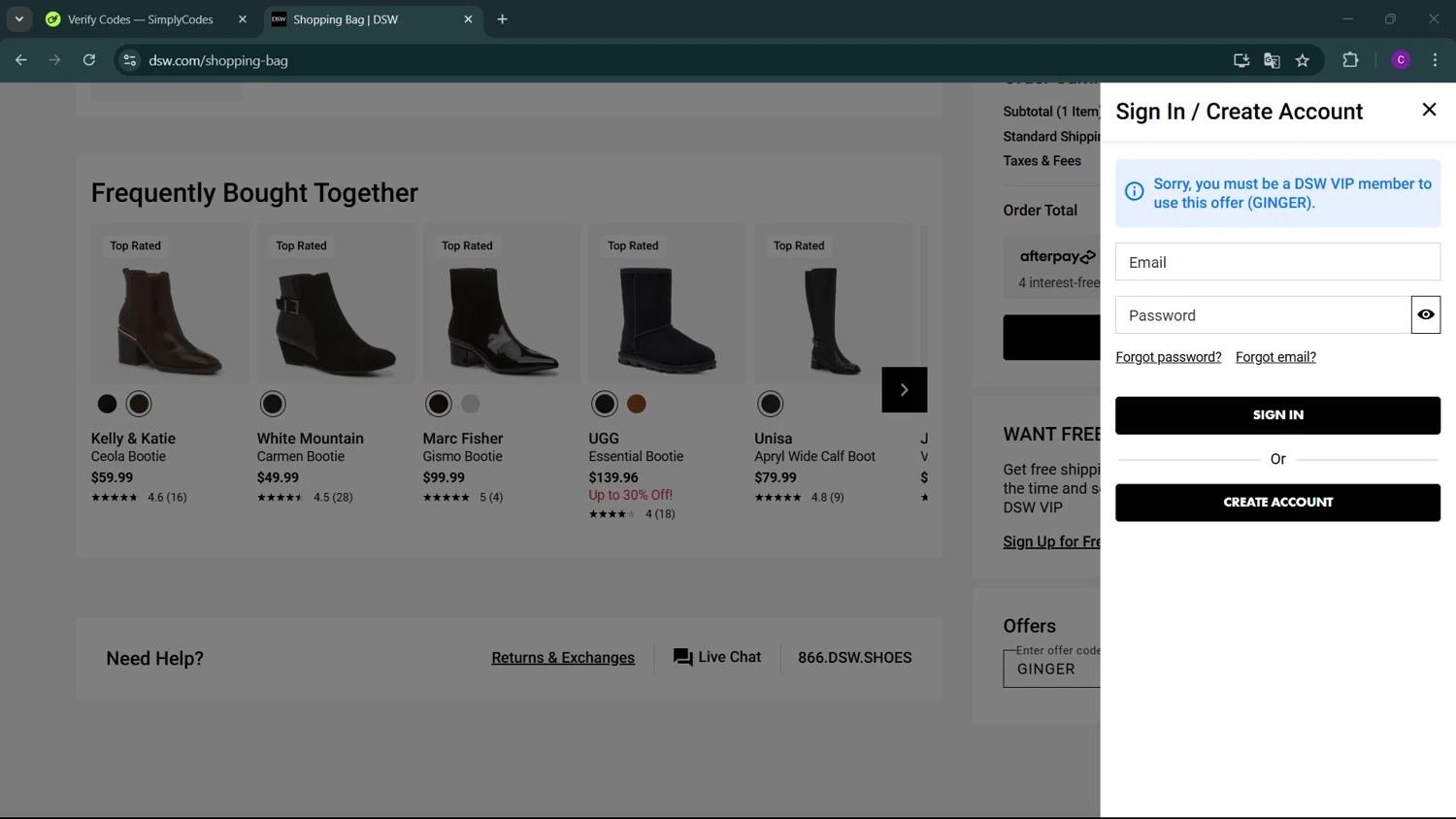1456x819 pixels.
Task: Open the Chrome profile avatar
Action: (1401, 60)
